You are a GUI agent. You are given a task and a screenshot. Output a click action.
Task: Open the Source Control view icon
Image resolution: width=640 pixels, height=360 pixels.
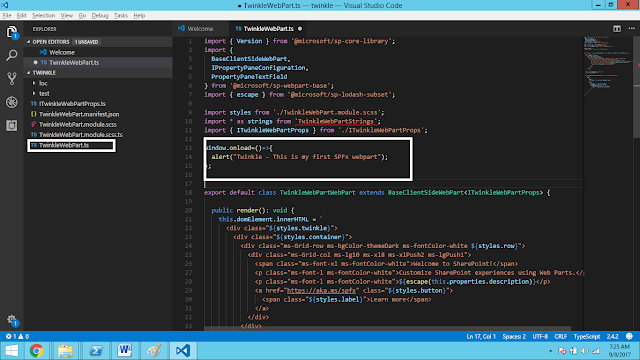click(x=12, y=78)
